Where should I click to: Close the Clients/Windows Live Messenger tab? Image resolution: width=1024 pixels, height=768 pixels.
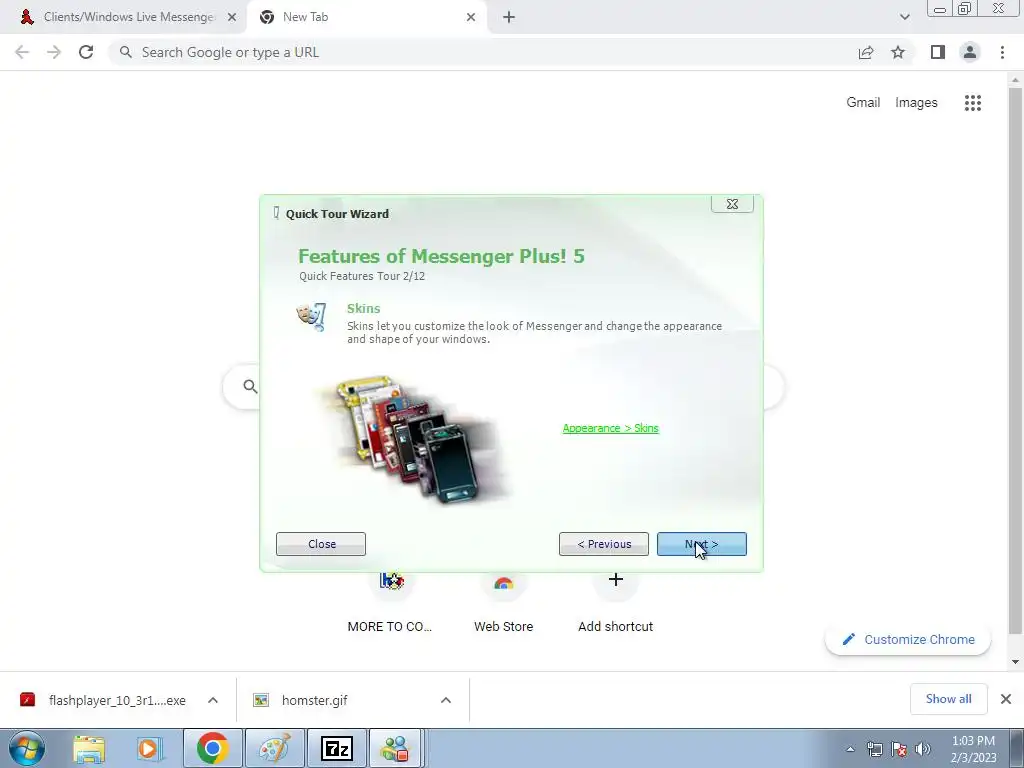(231, 17)
